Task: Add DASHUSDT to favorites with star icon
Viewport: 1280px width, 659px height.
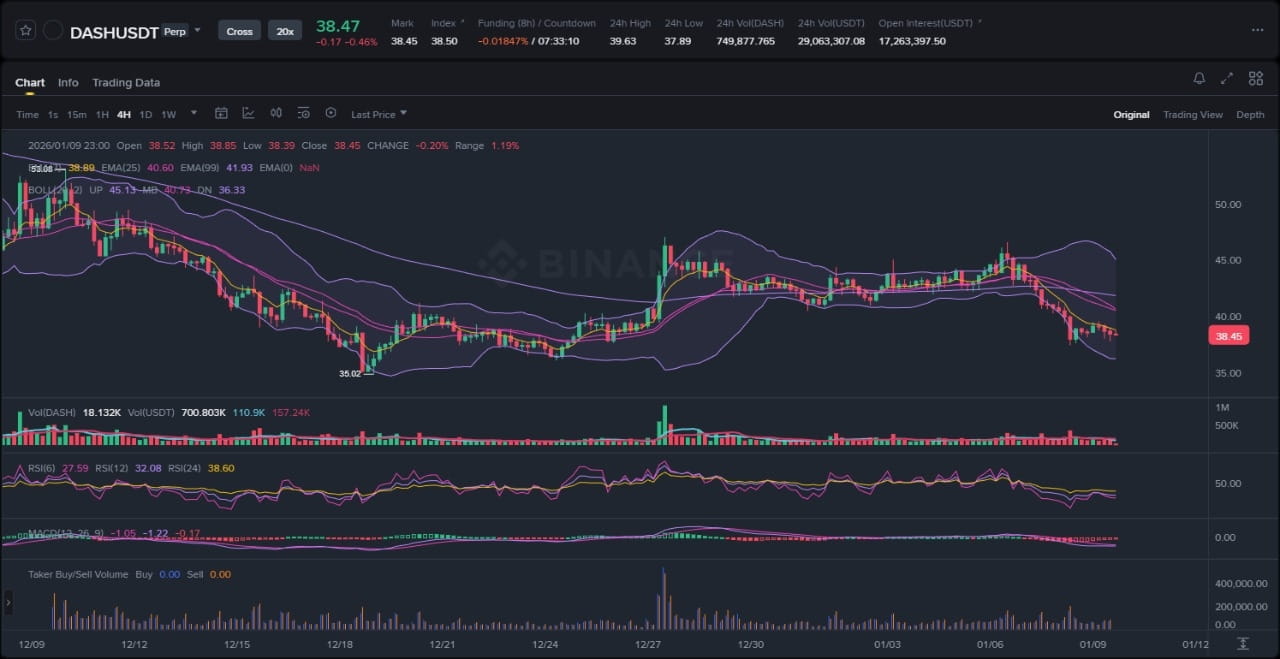Action: click(24, 31)
